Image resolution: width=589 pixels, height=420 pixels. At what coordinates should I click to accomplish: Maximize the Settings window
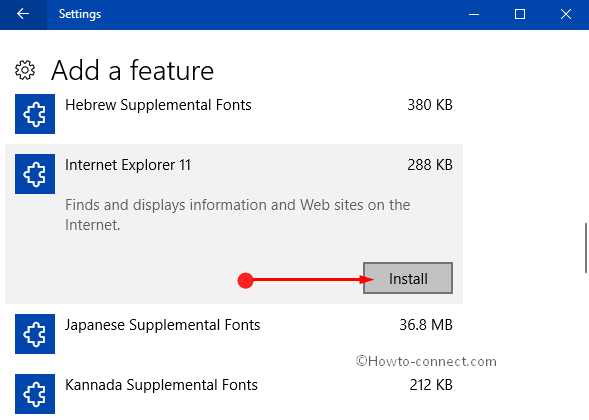[520, 14]
